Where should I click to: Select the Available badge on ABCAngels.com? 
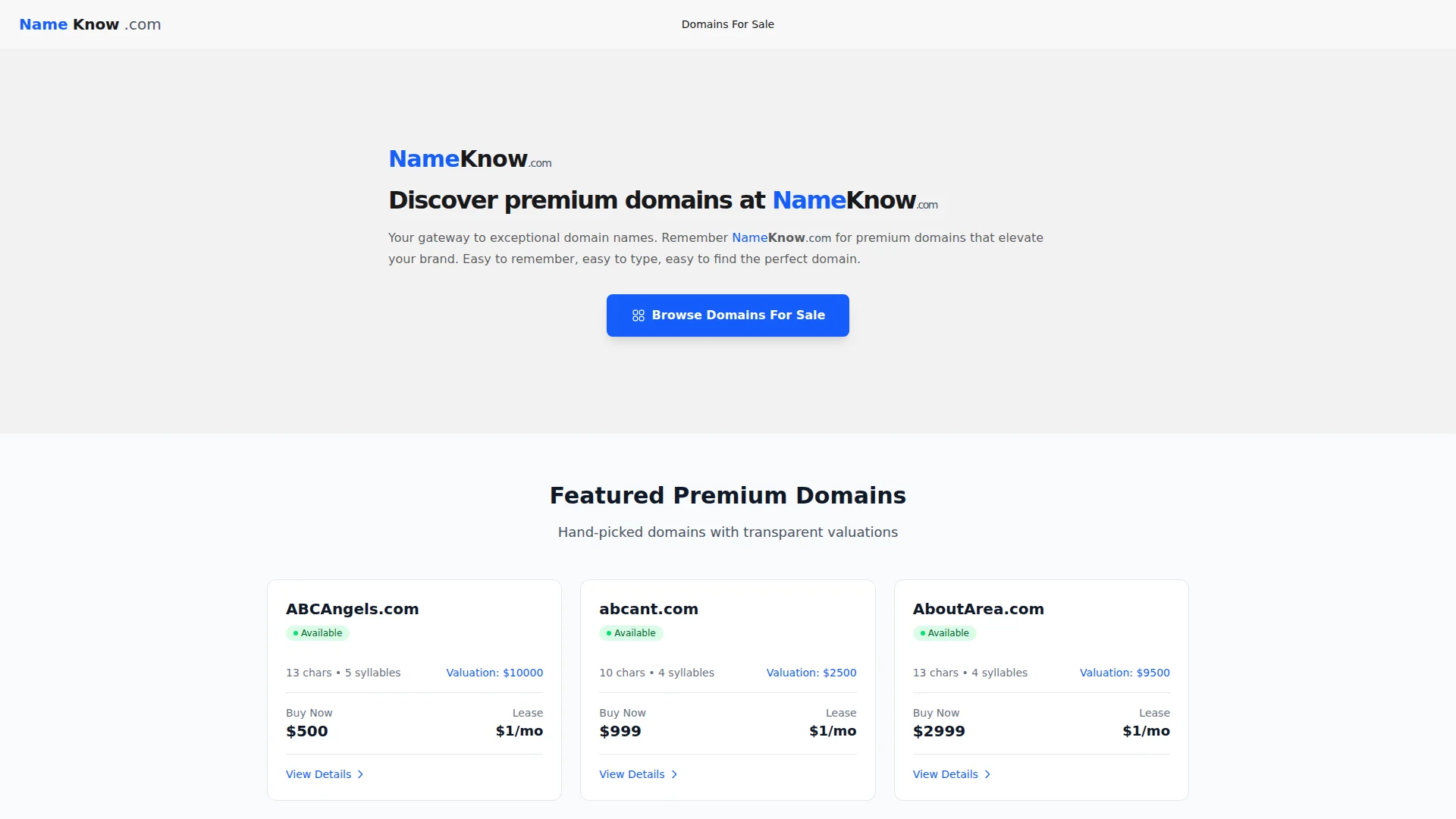tap(318, 632)
